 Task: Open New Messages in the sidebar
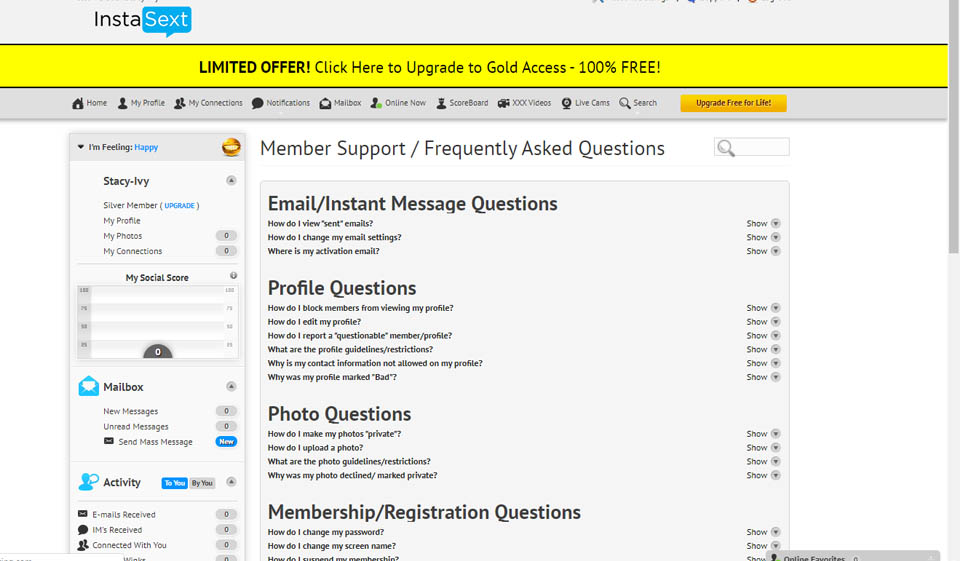[x=130, y=411]
